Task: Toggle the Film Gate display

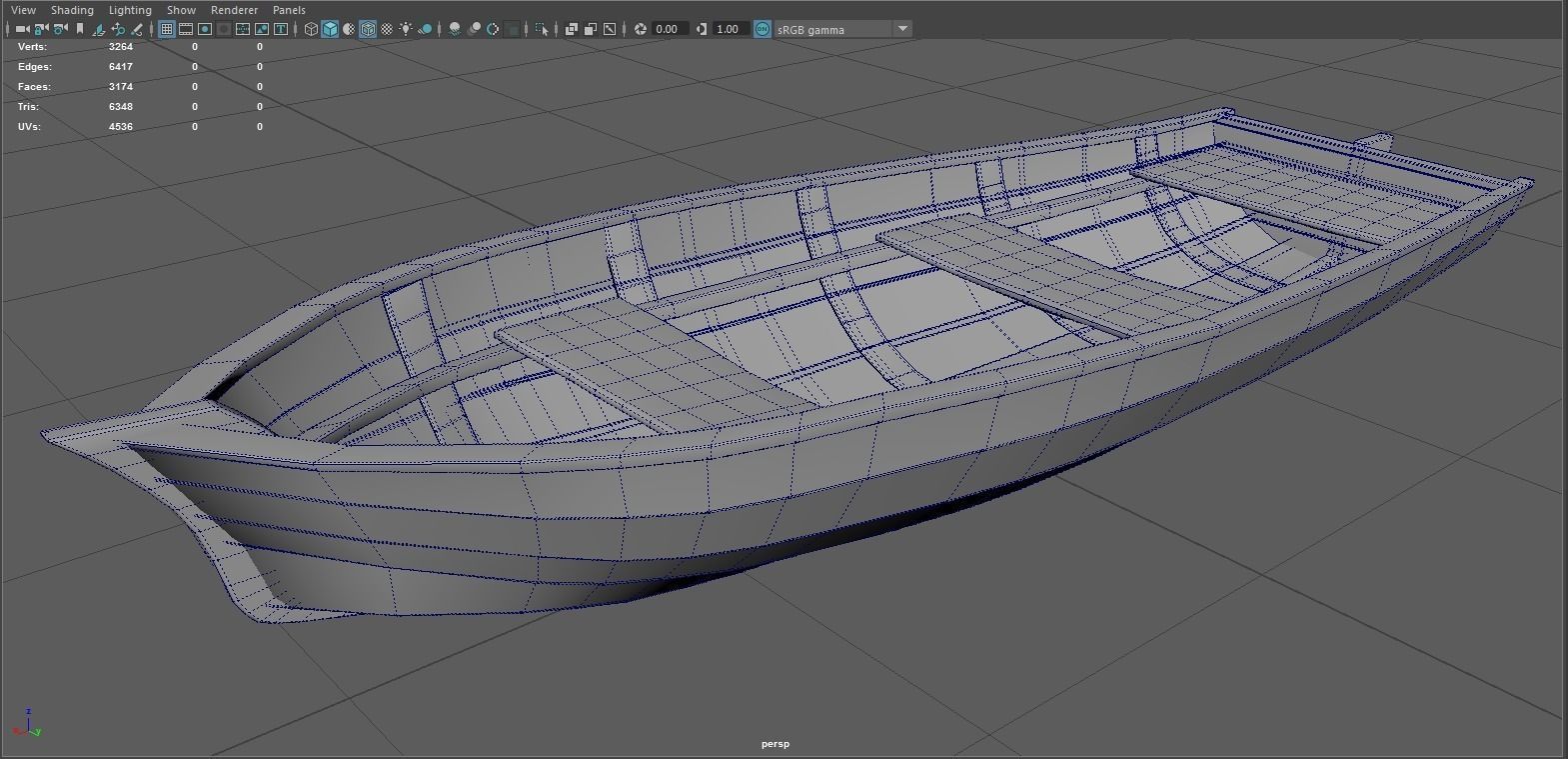Action: [186, 29]
